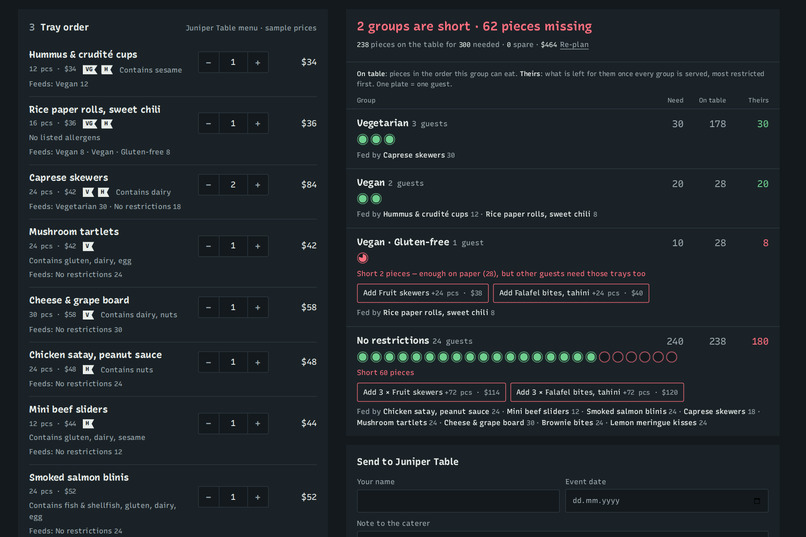Click the H badge on Chicken satay
This screenshot has width=806, height=537.
88,369
